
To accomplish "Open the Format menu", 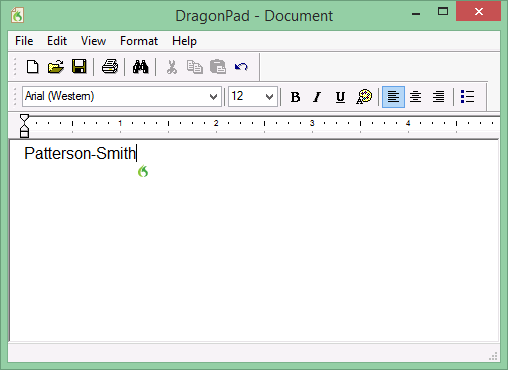I will [139, 41].
